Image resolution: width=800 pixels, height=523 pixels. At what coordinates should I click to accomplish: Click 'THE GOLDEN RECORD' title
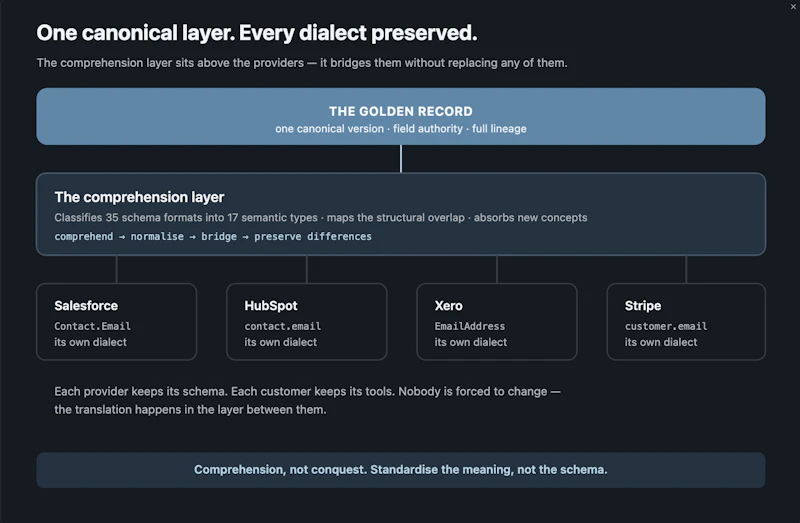[401, 111]
